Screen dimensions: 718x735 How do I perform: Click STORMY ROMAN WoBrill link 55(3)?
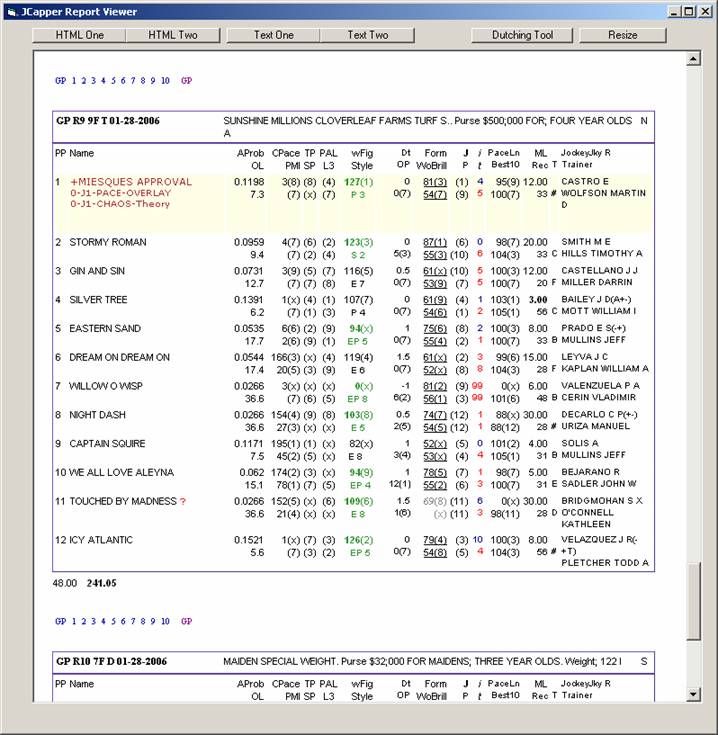pos(435,255)
